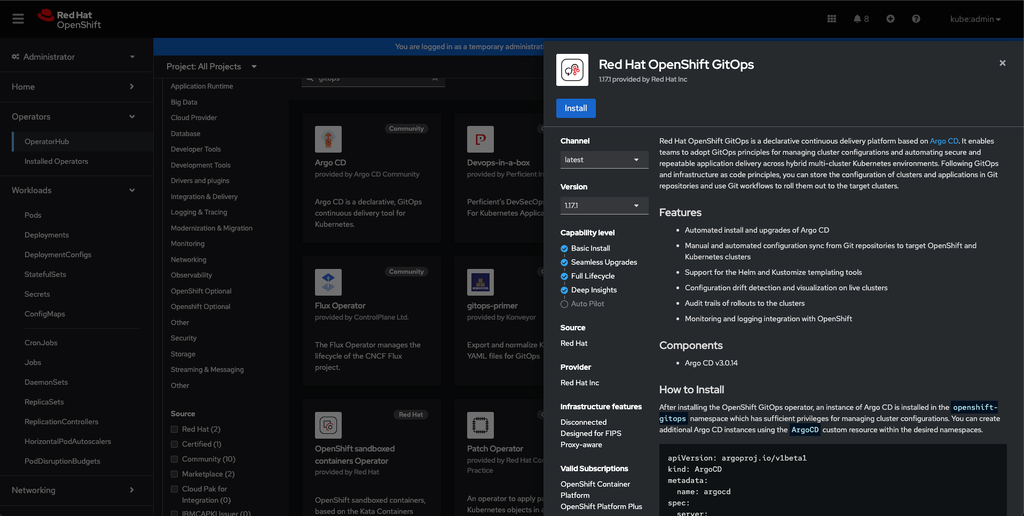Tick the Marketplace source filter checkbox
This screenshot has height=516, width=1024.
(x=175, y=474)
